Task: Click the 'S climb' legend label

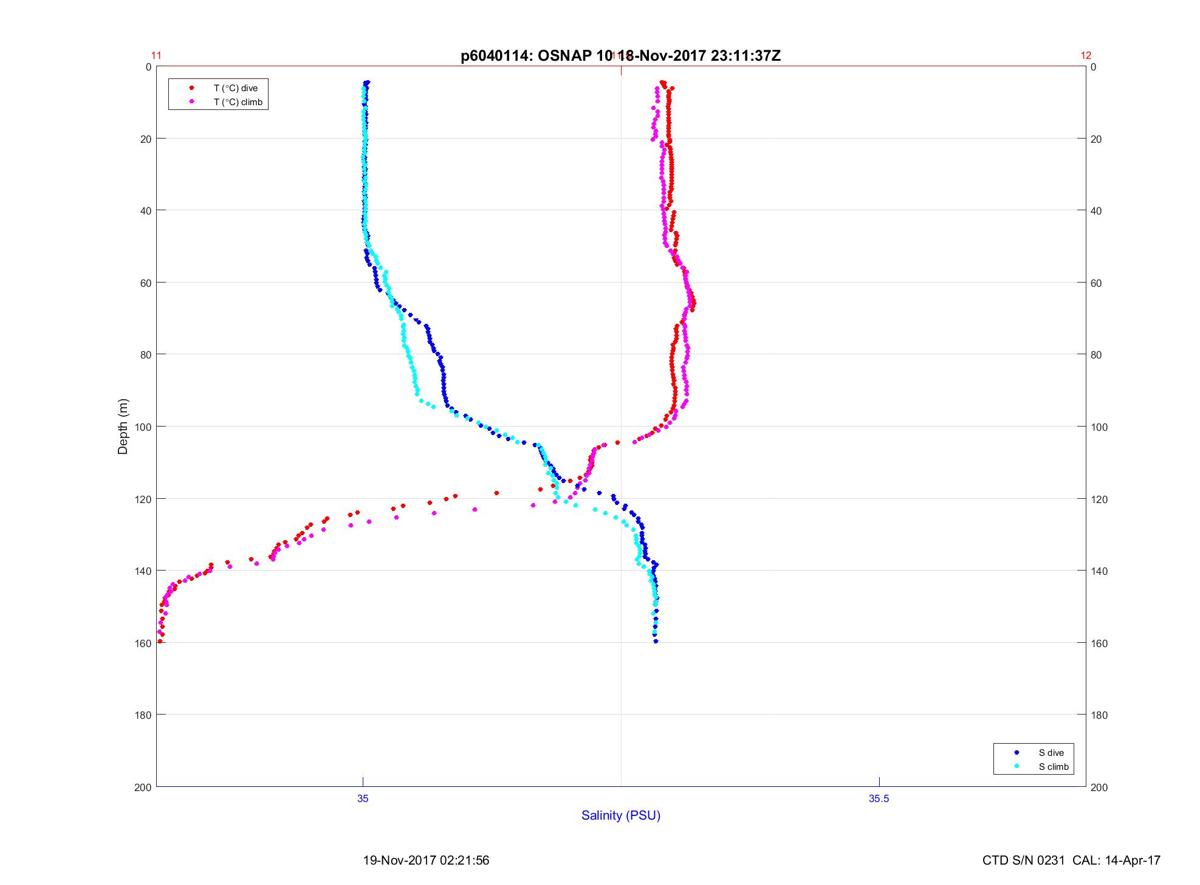Action: click(1054, 767)
